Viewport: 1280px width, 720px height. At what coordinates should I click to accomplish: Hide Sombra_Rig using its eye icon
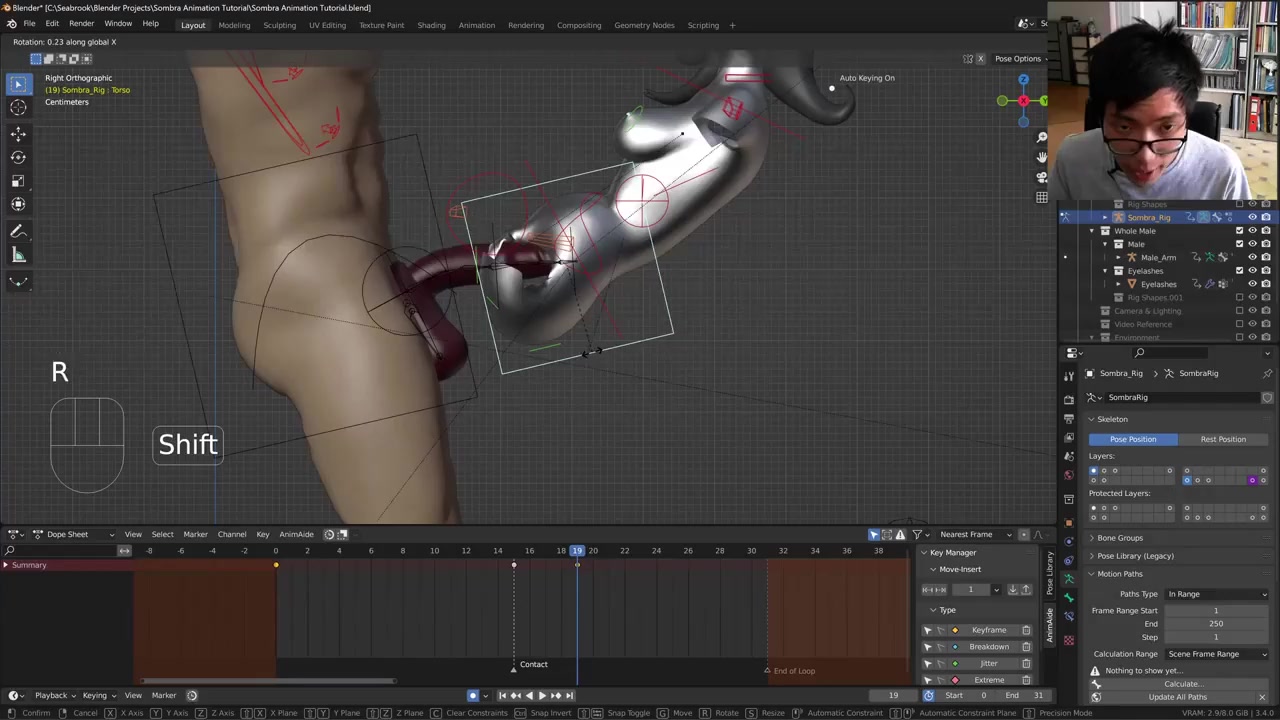click(1252, 217)
